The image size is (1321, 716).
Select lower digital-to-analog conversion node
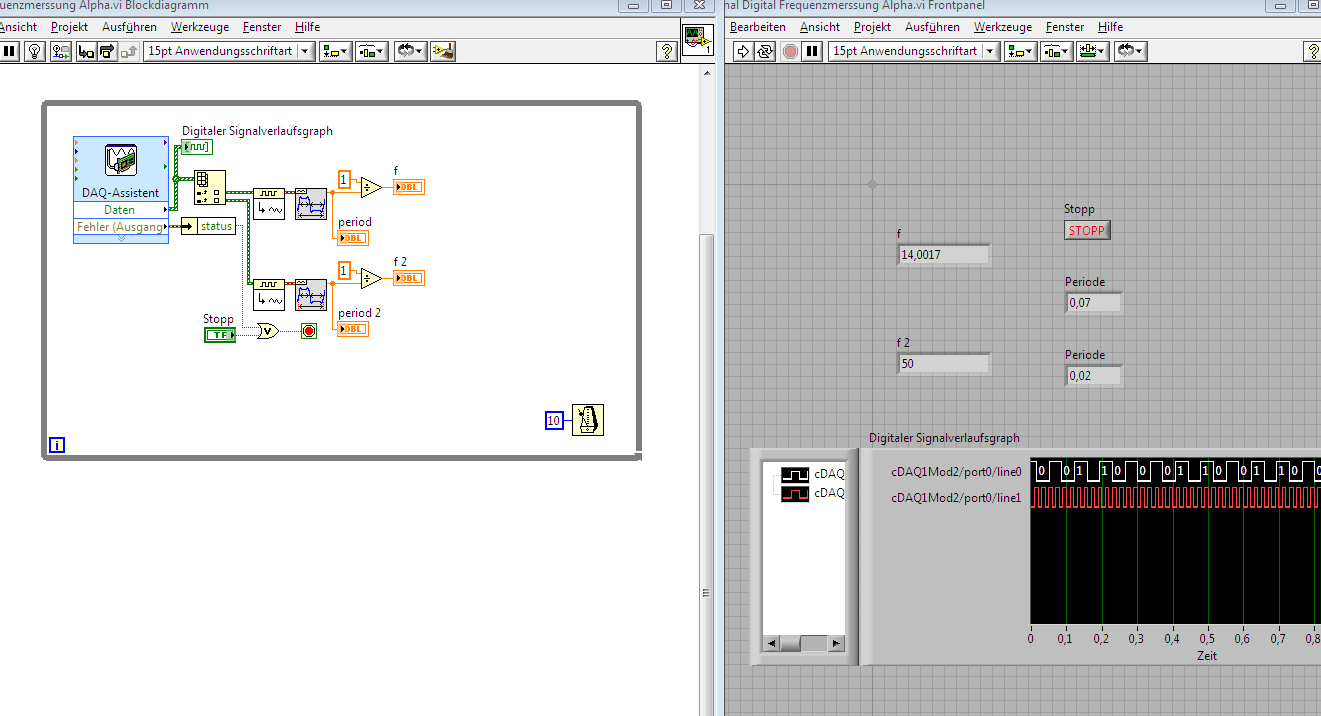(268, 295)
